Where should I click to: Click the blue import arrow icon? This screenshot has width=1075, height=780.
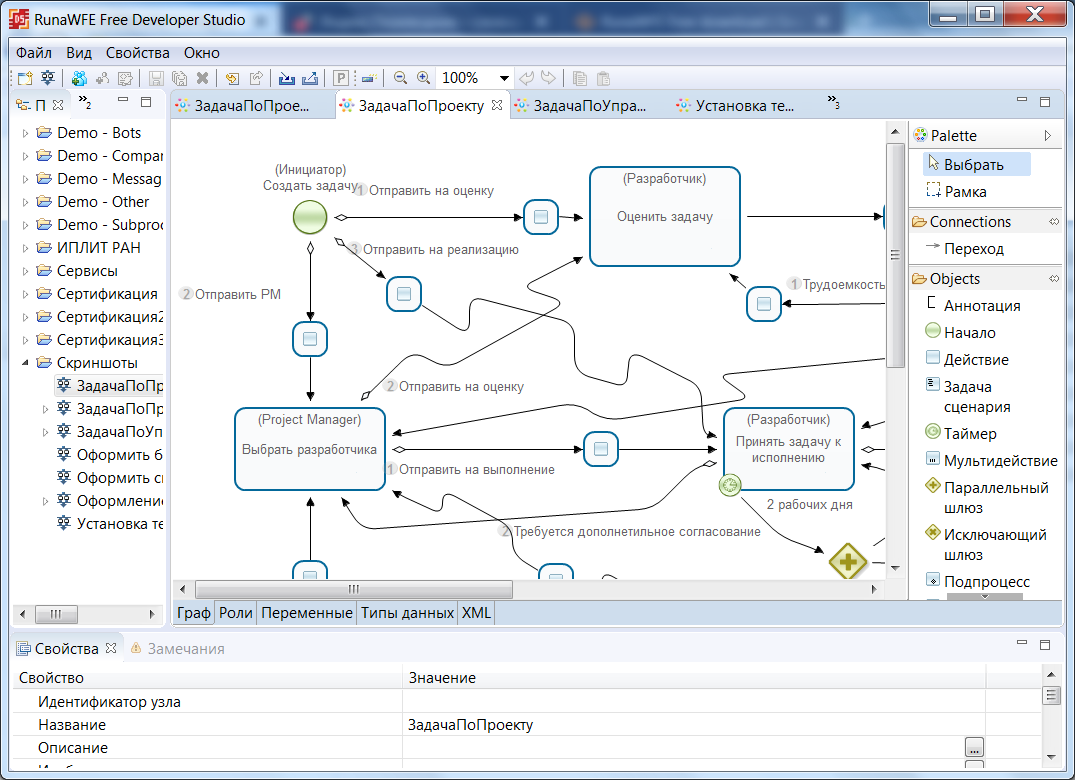pyautogui.click(x=287, y=78)
